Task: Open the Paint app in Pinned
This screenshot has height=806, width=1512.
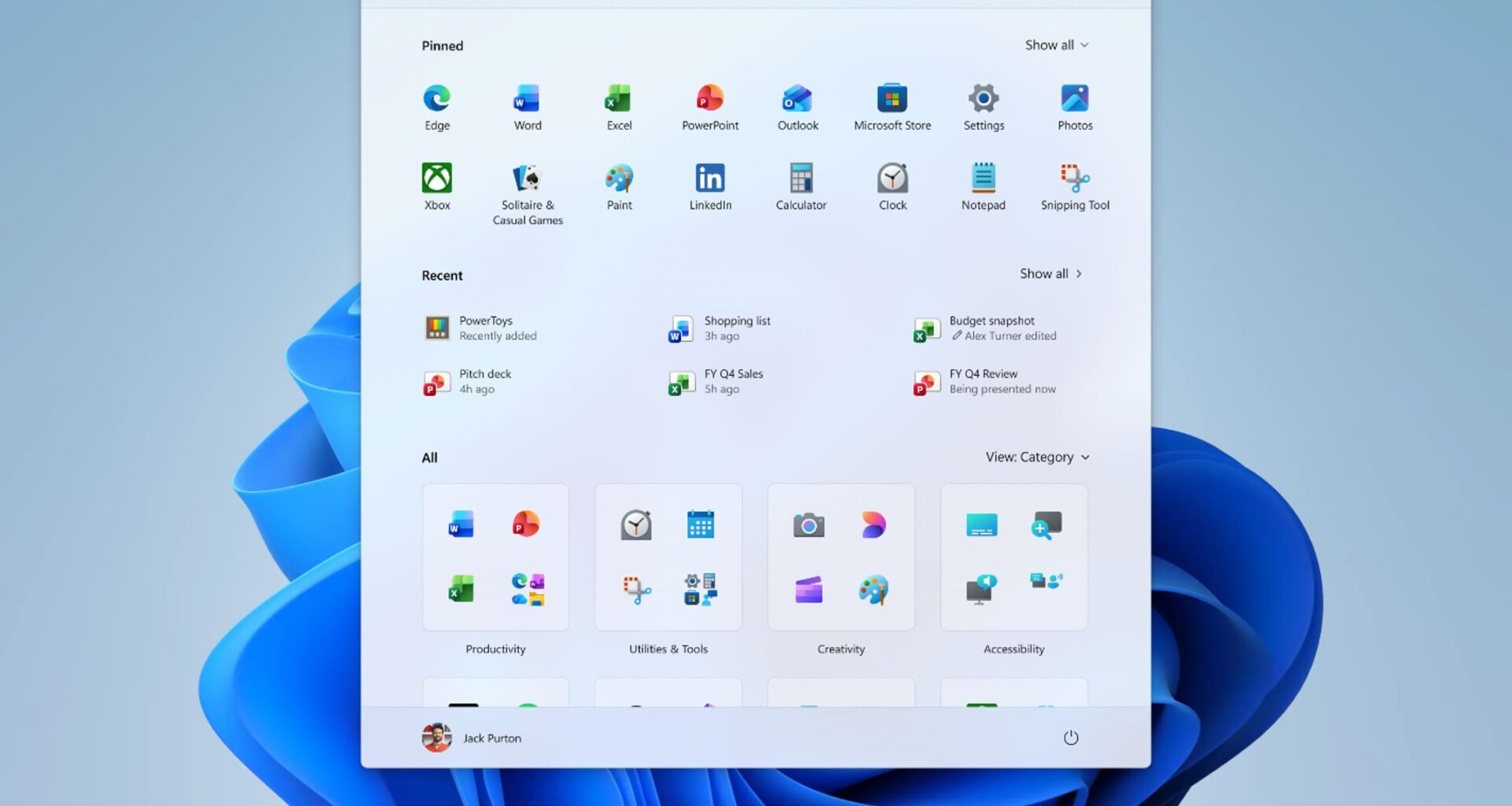Action: [619, 187]
